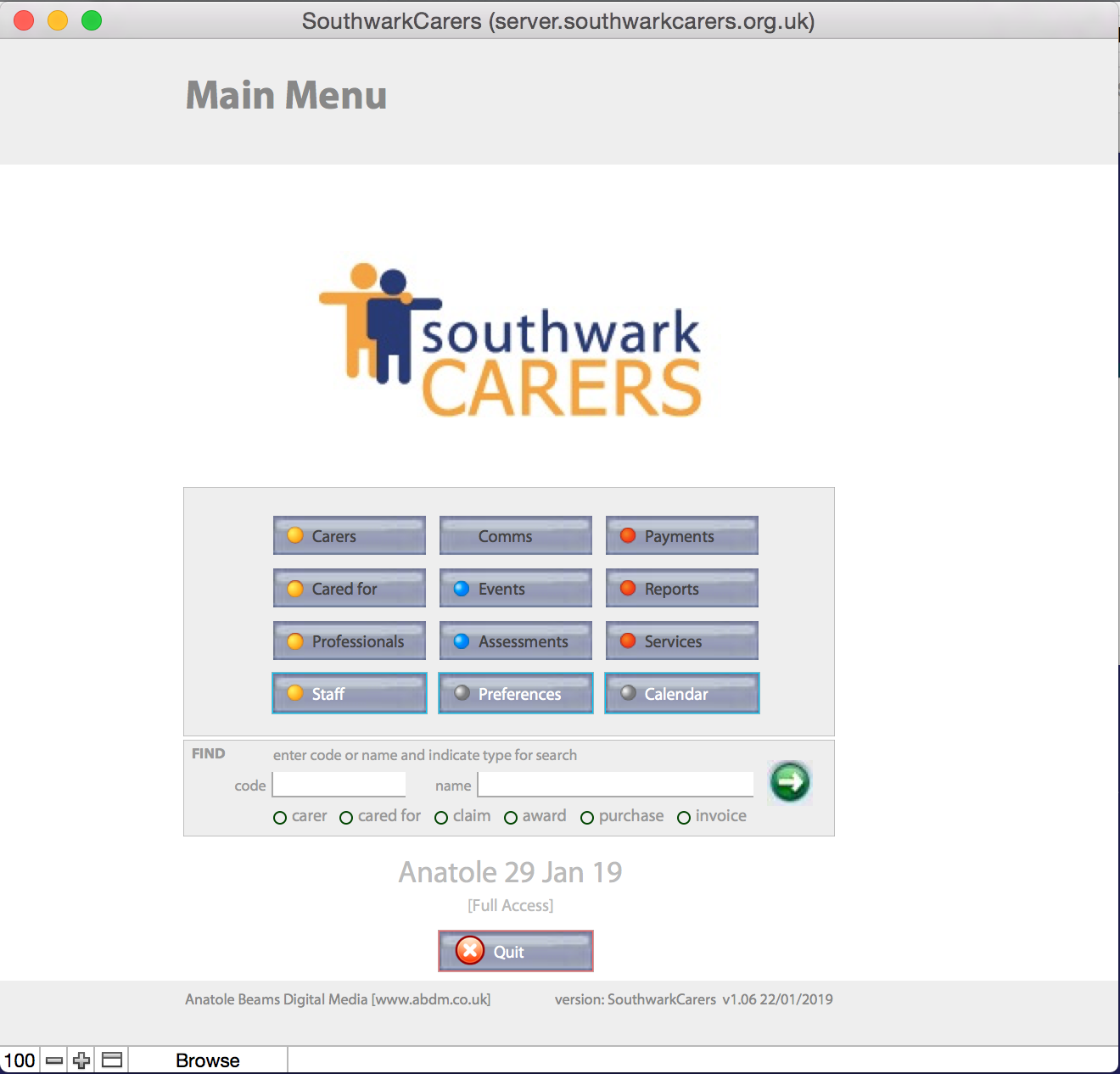Open the Assessments section
1120x1074 pixels.
coord(516,640)
